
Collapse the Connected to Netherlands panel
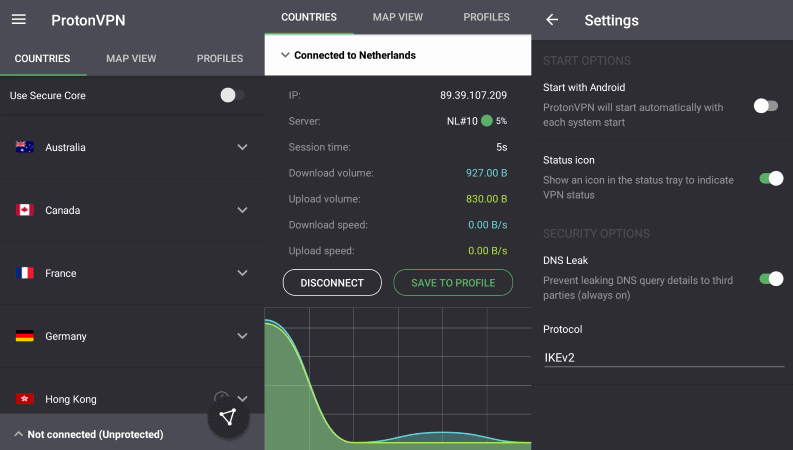point(285,55)
